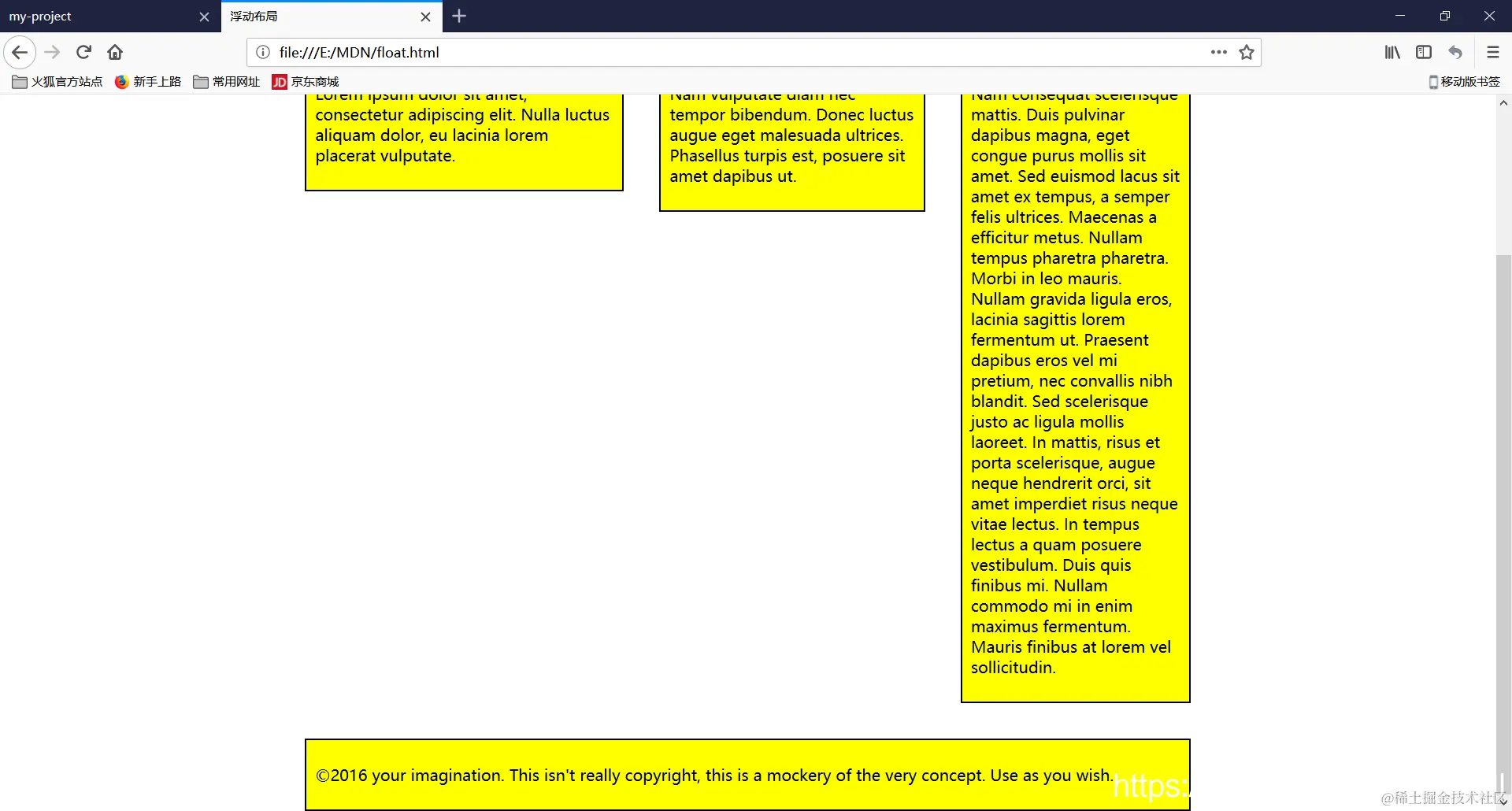Restore down the Firefox window
Screen dimensions: 1512x811
click(x=1445, y=16)
